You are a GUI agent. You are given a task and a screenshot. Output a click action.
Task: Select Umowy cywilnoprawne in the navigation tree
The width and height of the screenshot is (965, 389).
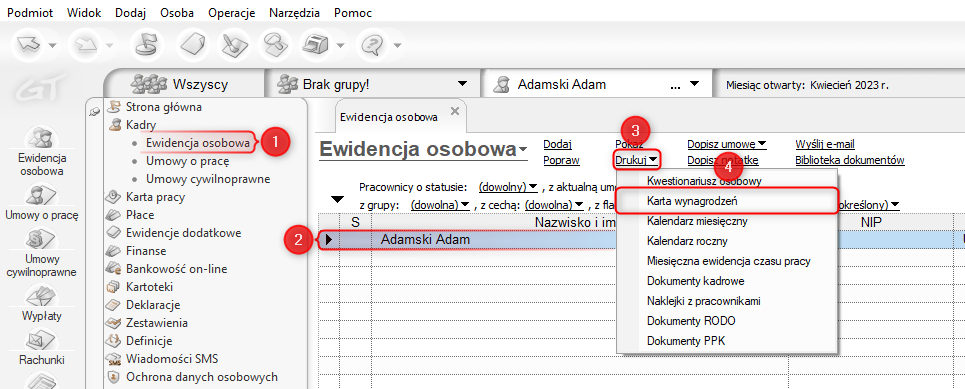point(208,179)
